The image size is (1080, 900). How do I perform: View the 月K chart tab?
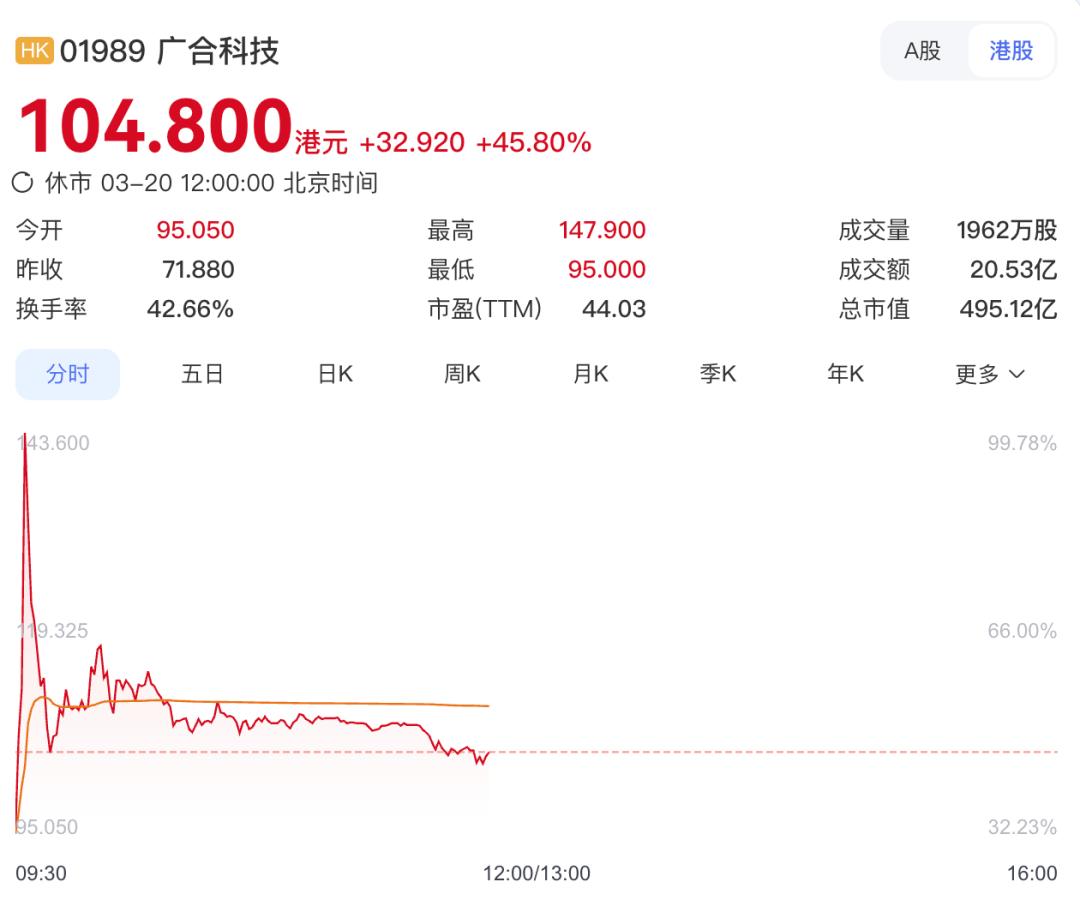click(590, 374)
